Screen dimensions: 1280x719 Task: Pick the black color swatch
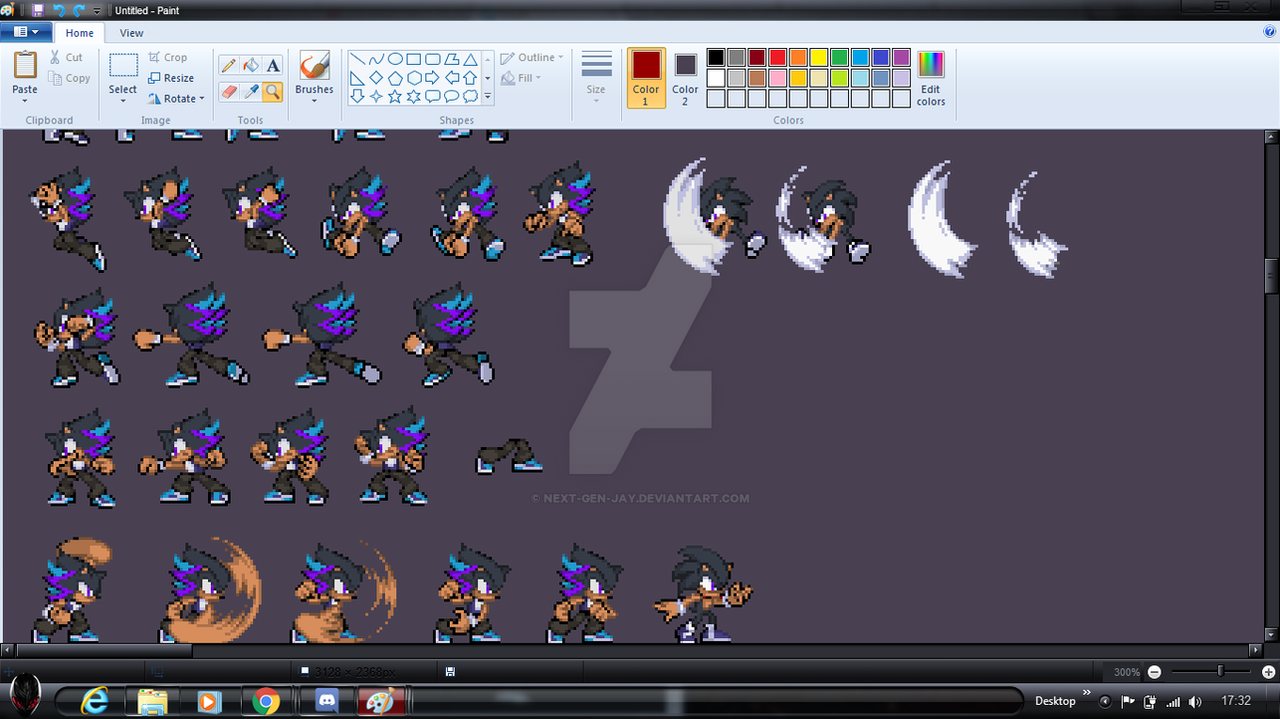[716, 58]
